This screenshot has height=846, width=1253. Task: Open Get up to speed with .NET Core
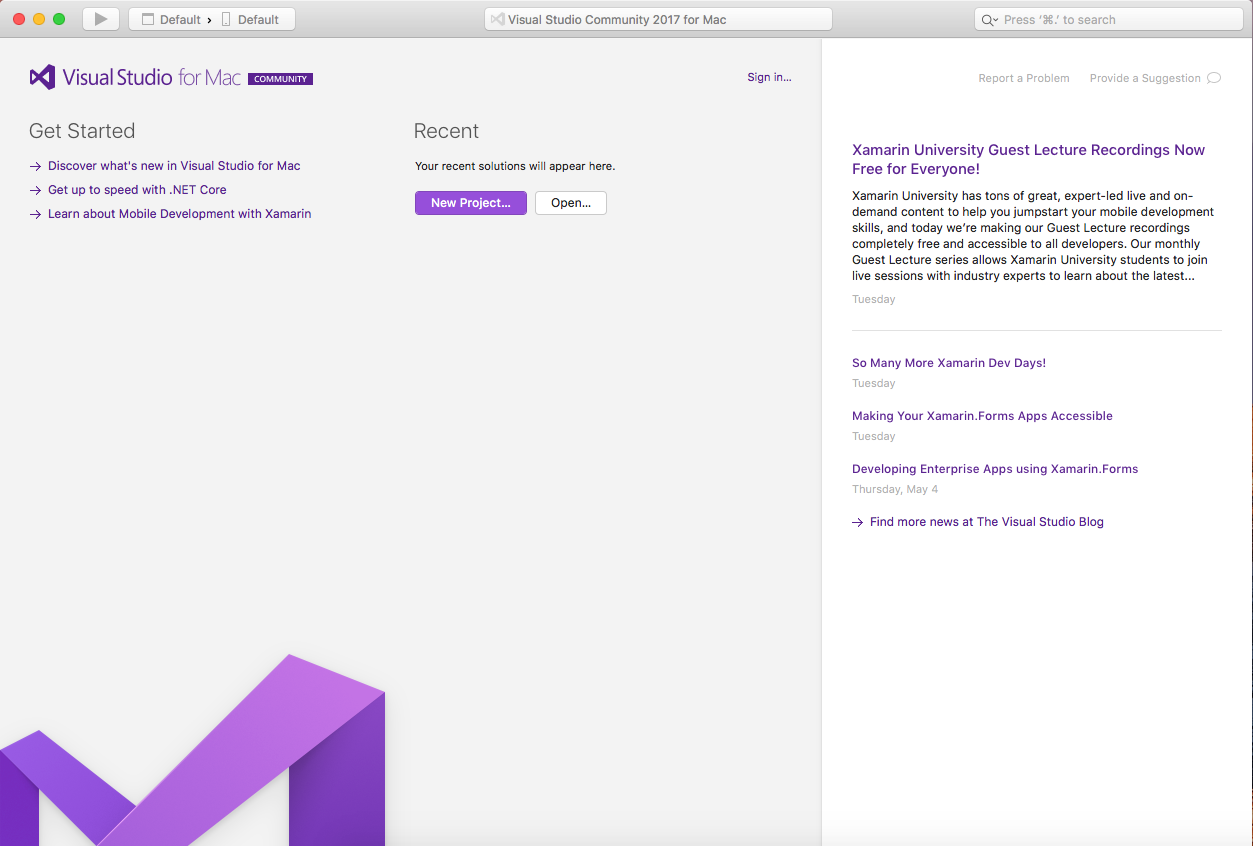click(137, 190)
